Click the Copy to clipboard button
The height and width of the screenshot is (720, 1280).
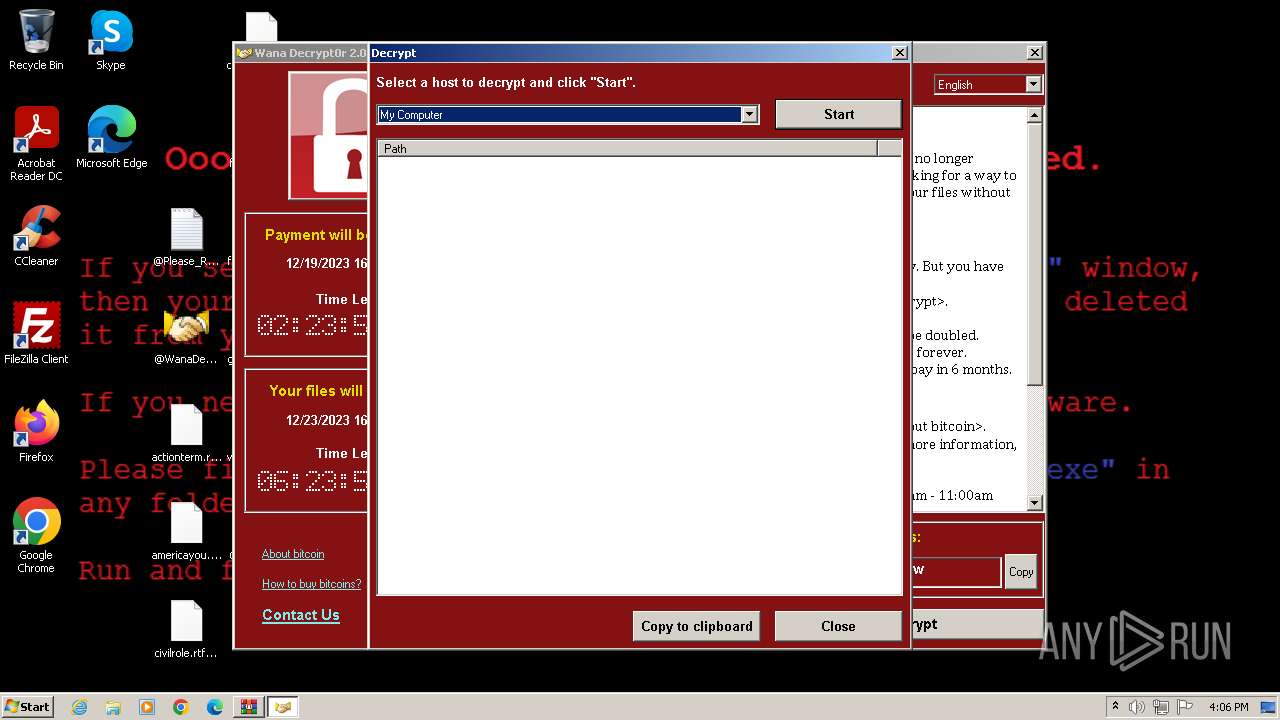(x=696, y=626)
